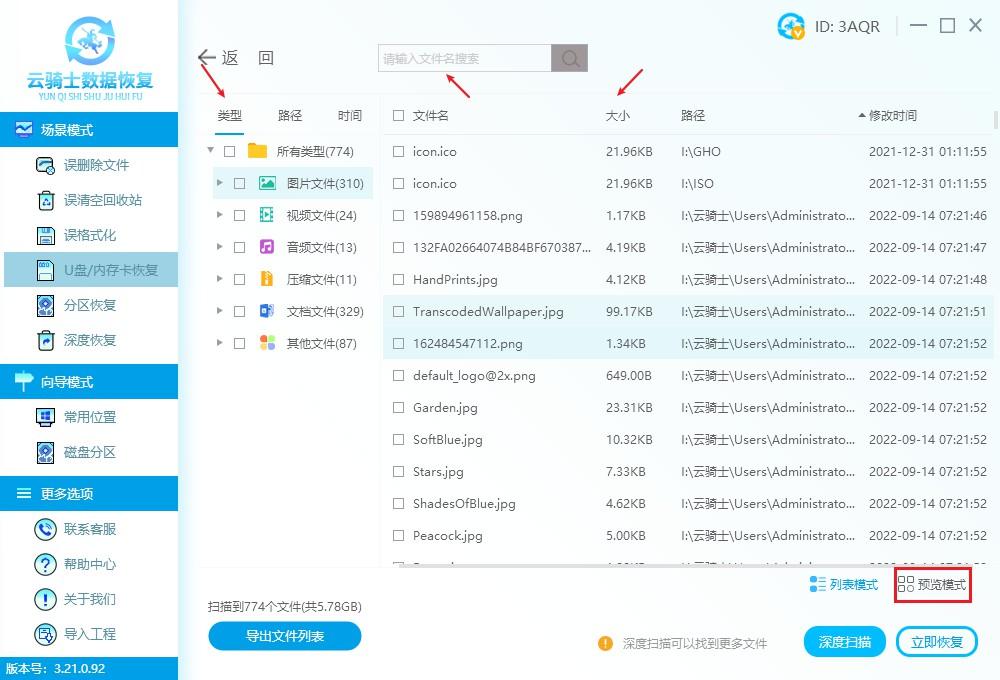Click the 文档文件 document type icon
1000x680 pixels.
pos(267,311)
